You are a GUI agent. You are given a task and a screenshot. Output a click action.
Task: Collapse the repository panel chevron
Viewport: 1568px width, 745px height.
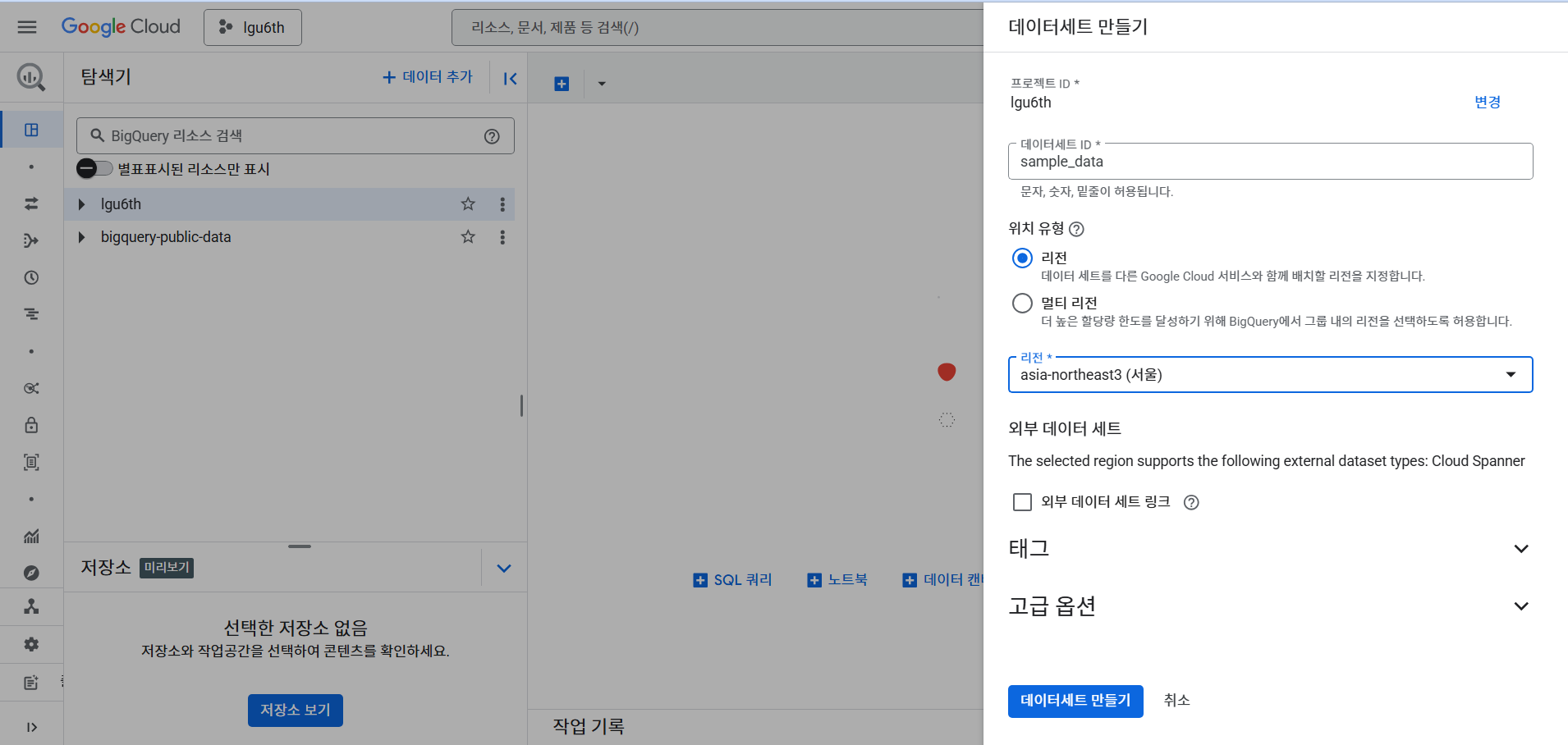click(504, 568)
